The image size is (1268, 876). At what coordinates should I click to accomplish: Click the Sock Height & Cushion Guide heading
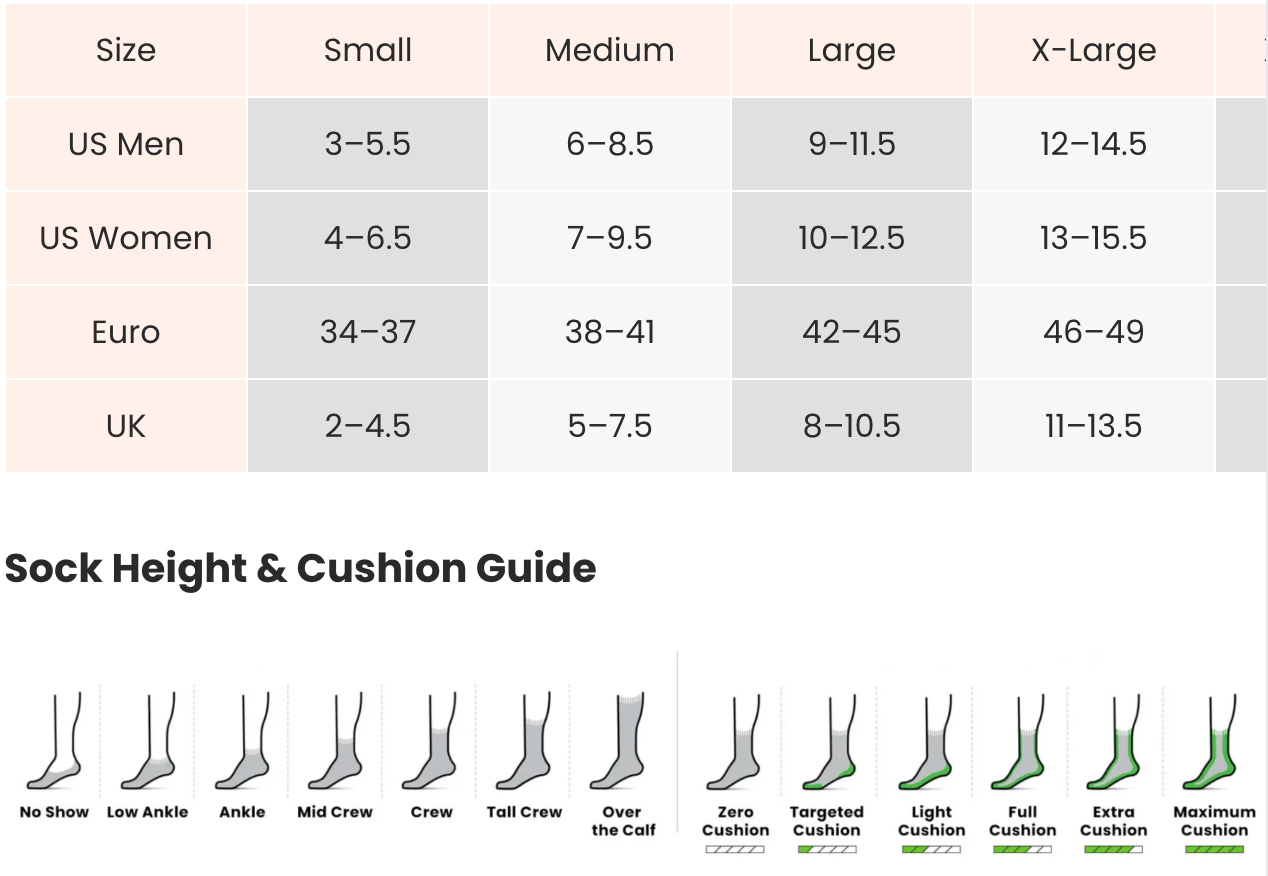301,568
